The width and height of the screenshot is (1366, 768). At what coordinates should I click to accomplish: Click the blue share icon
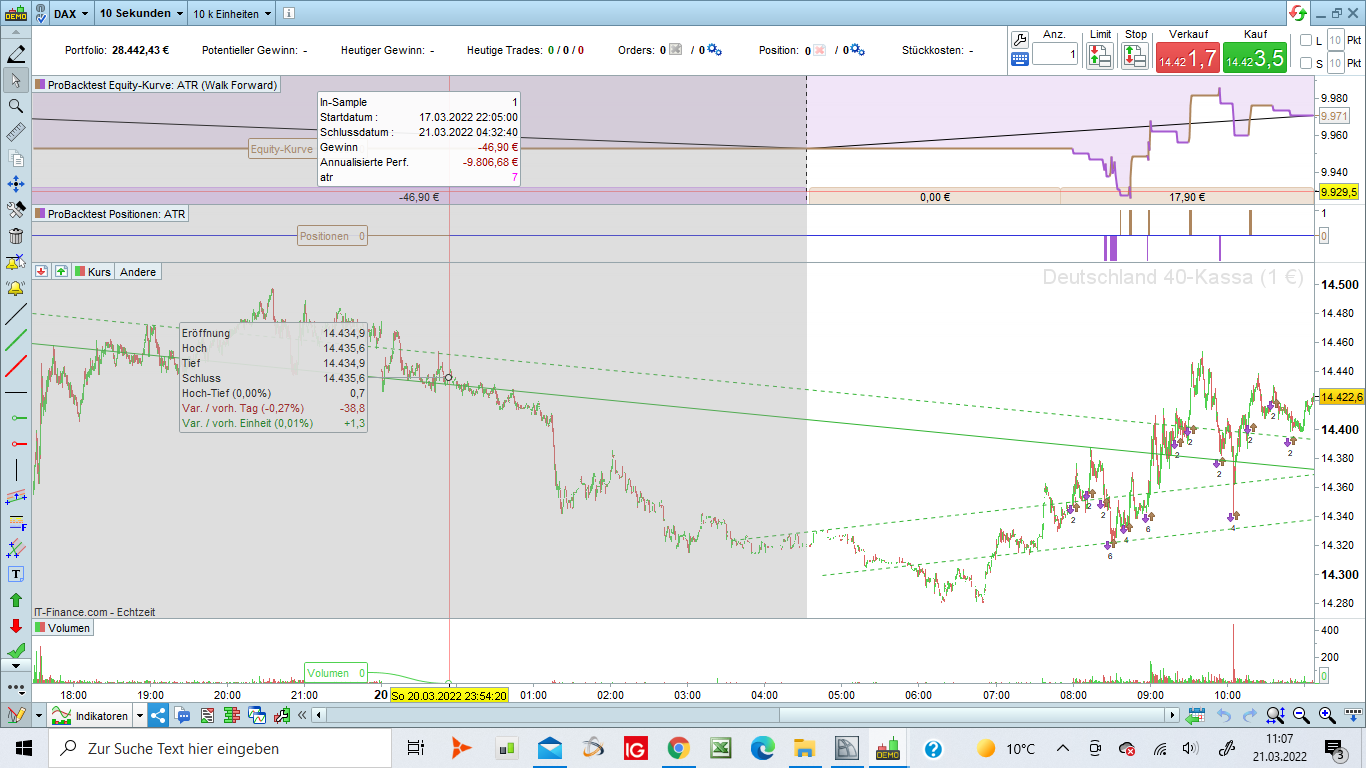tap(158, 715)
